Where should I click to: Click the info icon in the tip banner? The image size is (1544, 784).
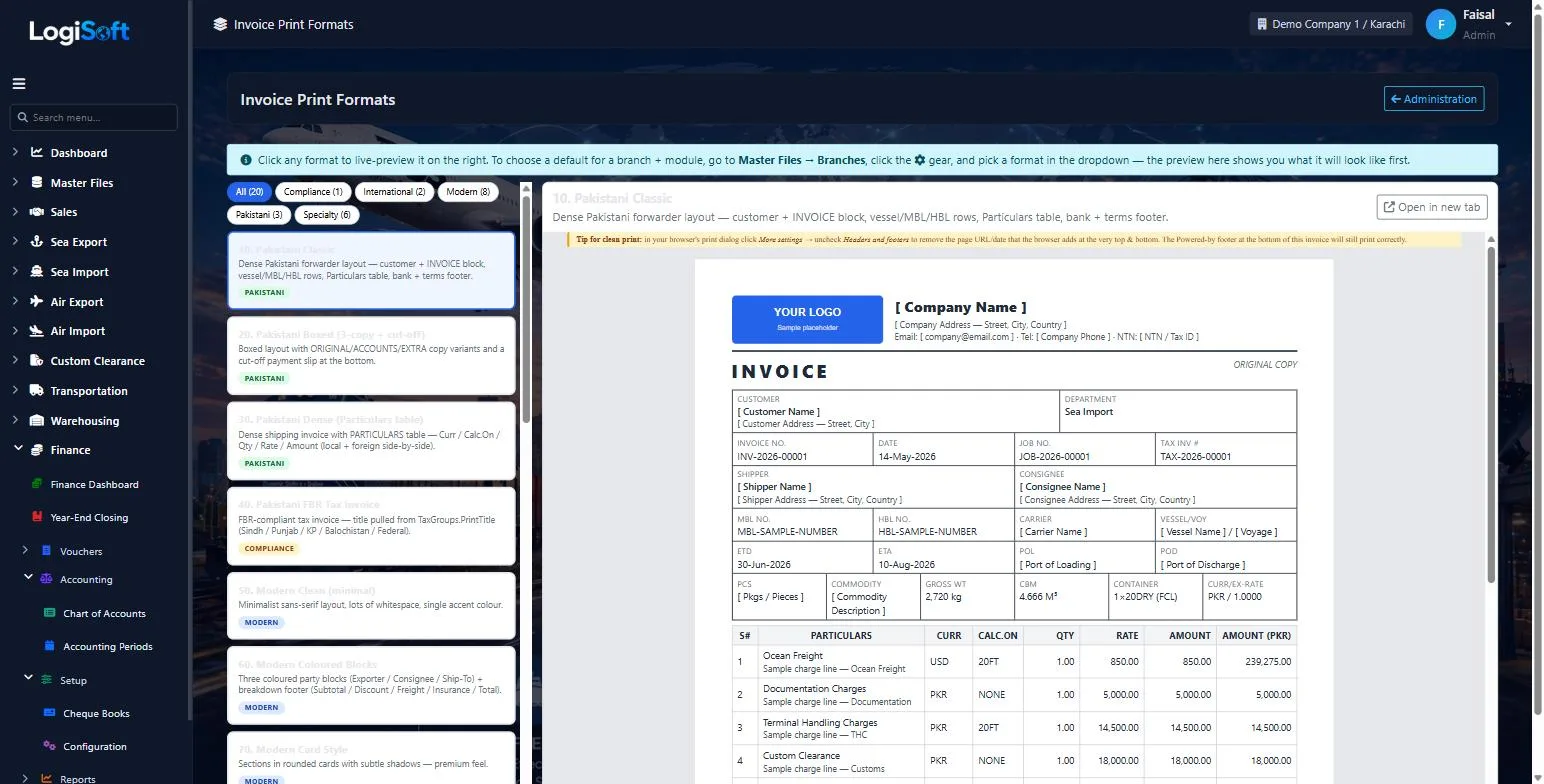(x=245, y=160)
